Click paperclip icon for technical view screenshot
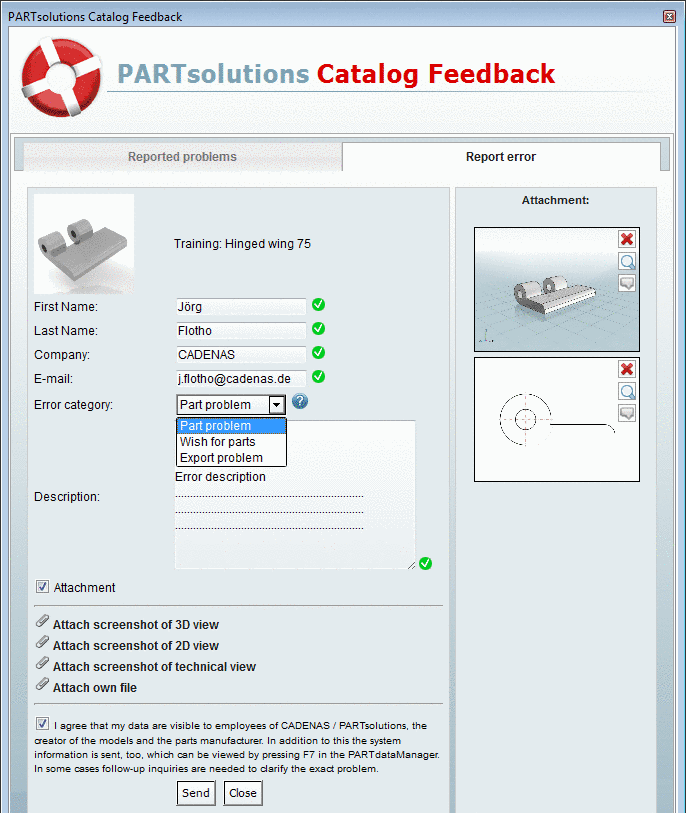Viewport: 686px width, 813px height. [42, 663]
